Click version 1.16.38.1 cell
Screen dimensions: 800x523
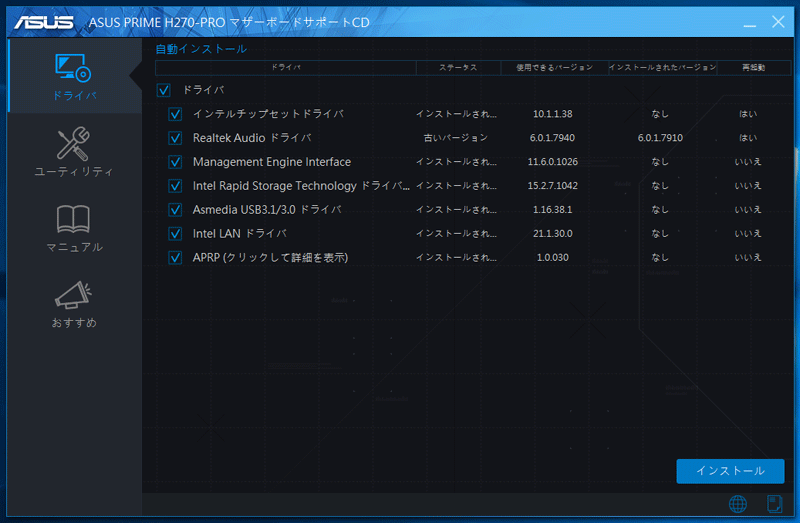pyautogui.click(x=553, y=210)
